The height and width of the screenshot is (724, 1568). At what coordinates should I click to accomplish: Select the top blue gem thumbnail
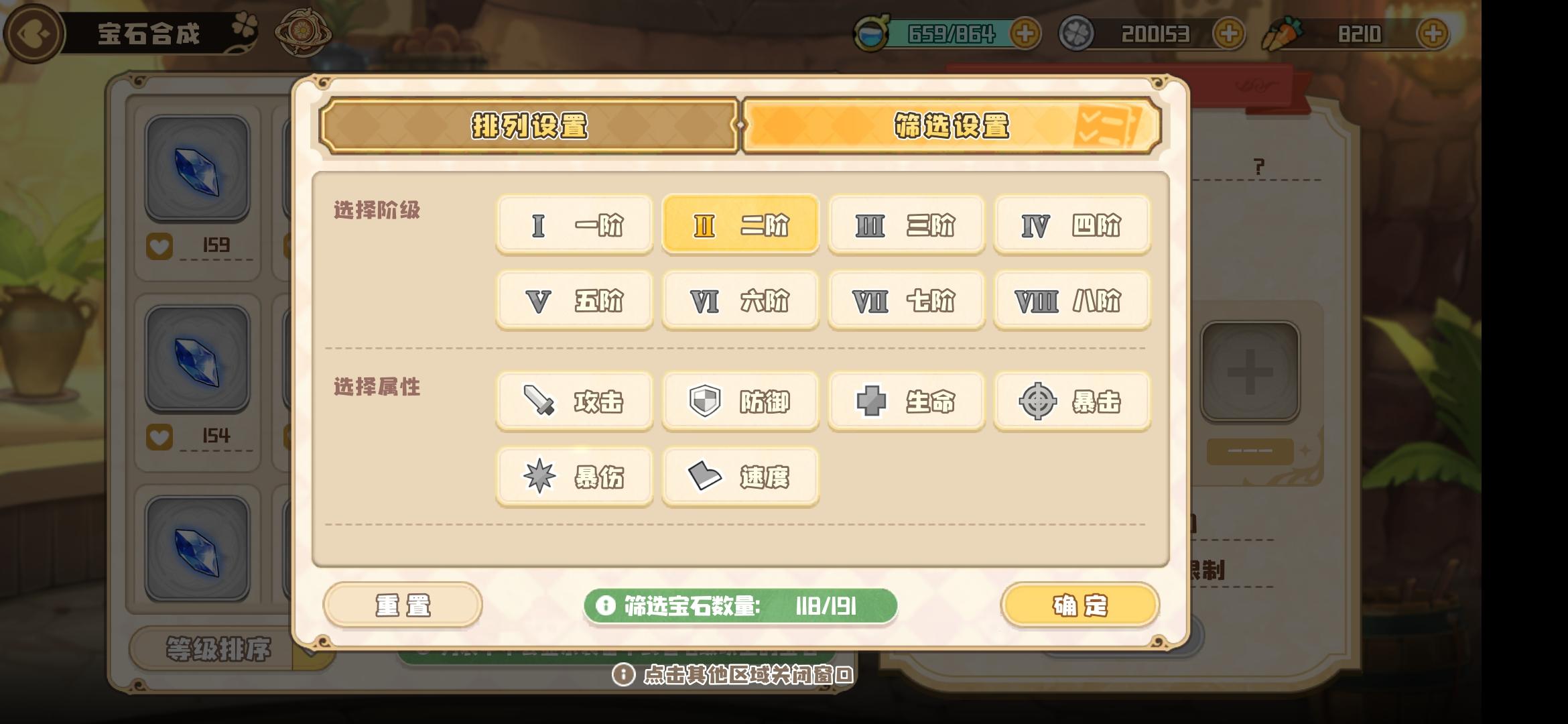(x=197, y=169)
